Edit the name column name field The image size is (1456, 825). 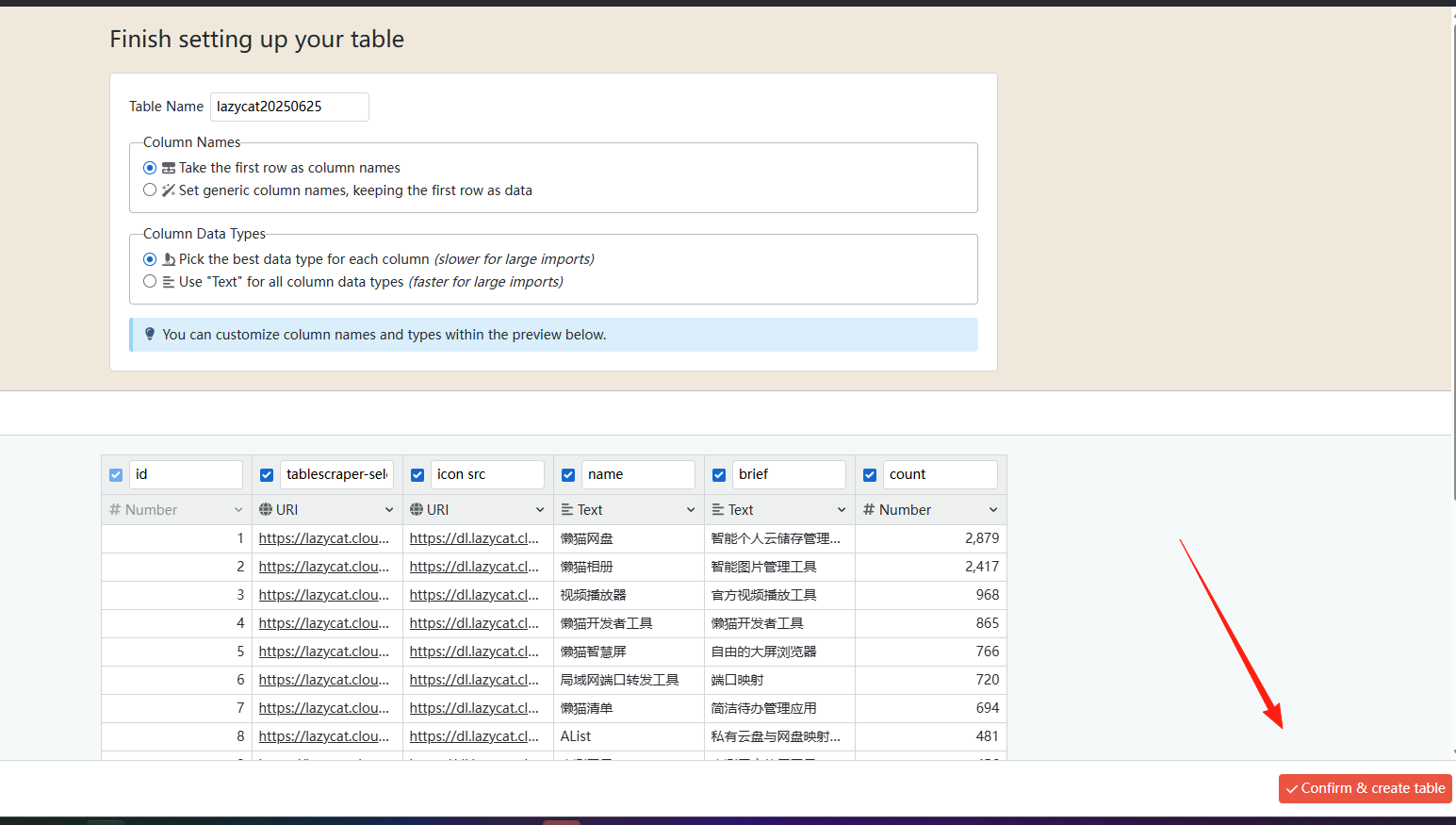638,474
